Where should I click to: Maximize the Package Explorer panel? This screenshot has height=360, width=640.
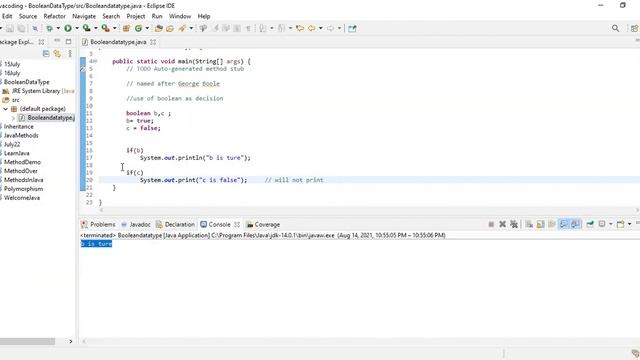tap(69, 41)
